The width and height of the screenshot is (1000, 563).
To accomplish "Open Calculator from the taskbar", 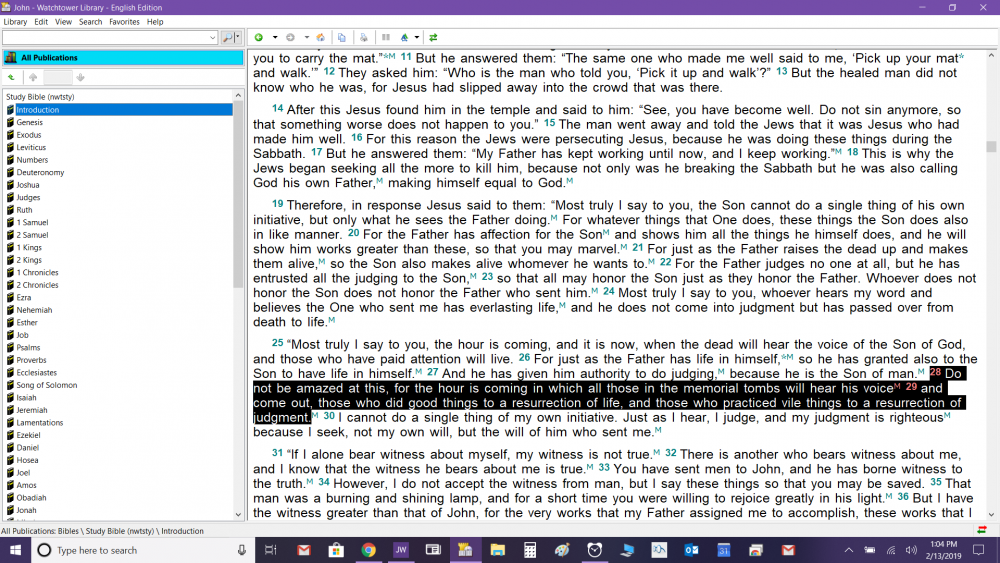I will tap(530, 550).
